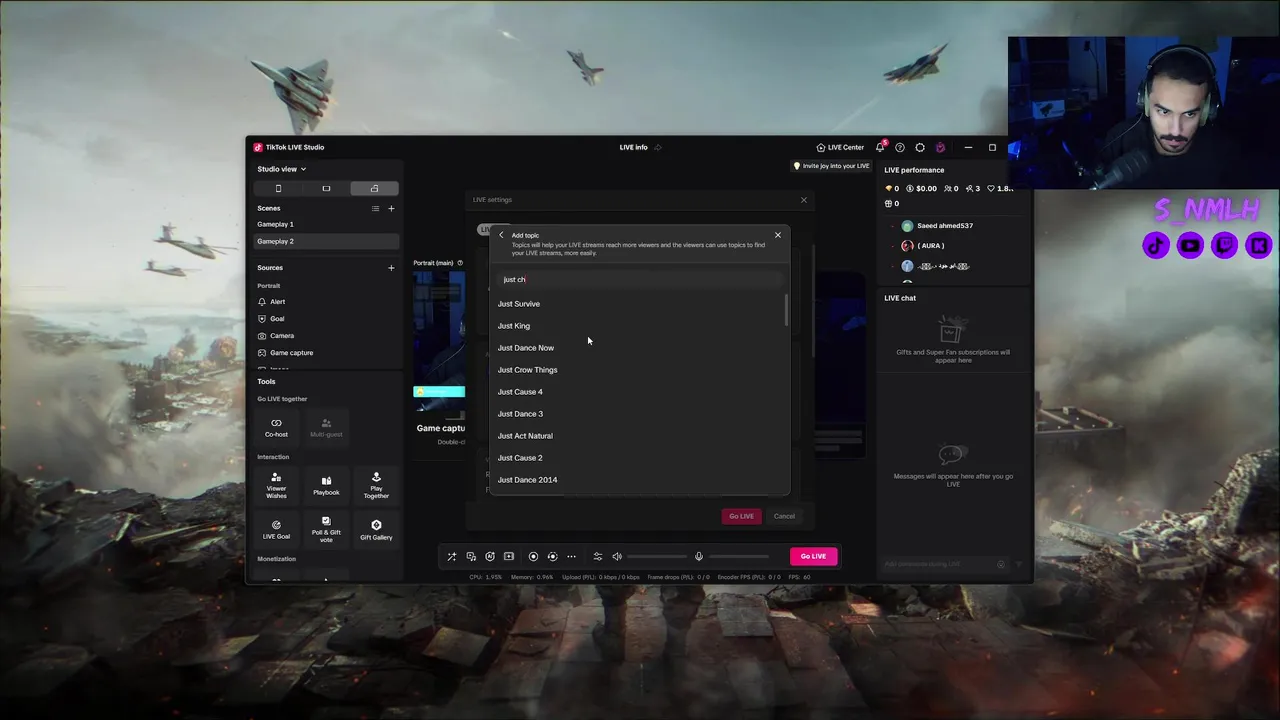Open the Studio view dropdown
Viewport: 1280px width, 720px height.
(281, 169)
